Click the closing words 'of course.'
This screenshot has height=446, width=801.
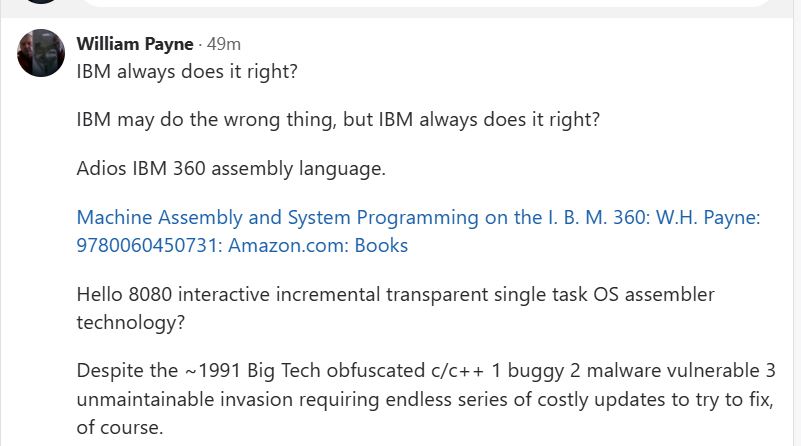click(x=119, y=427)
